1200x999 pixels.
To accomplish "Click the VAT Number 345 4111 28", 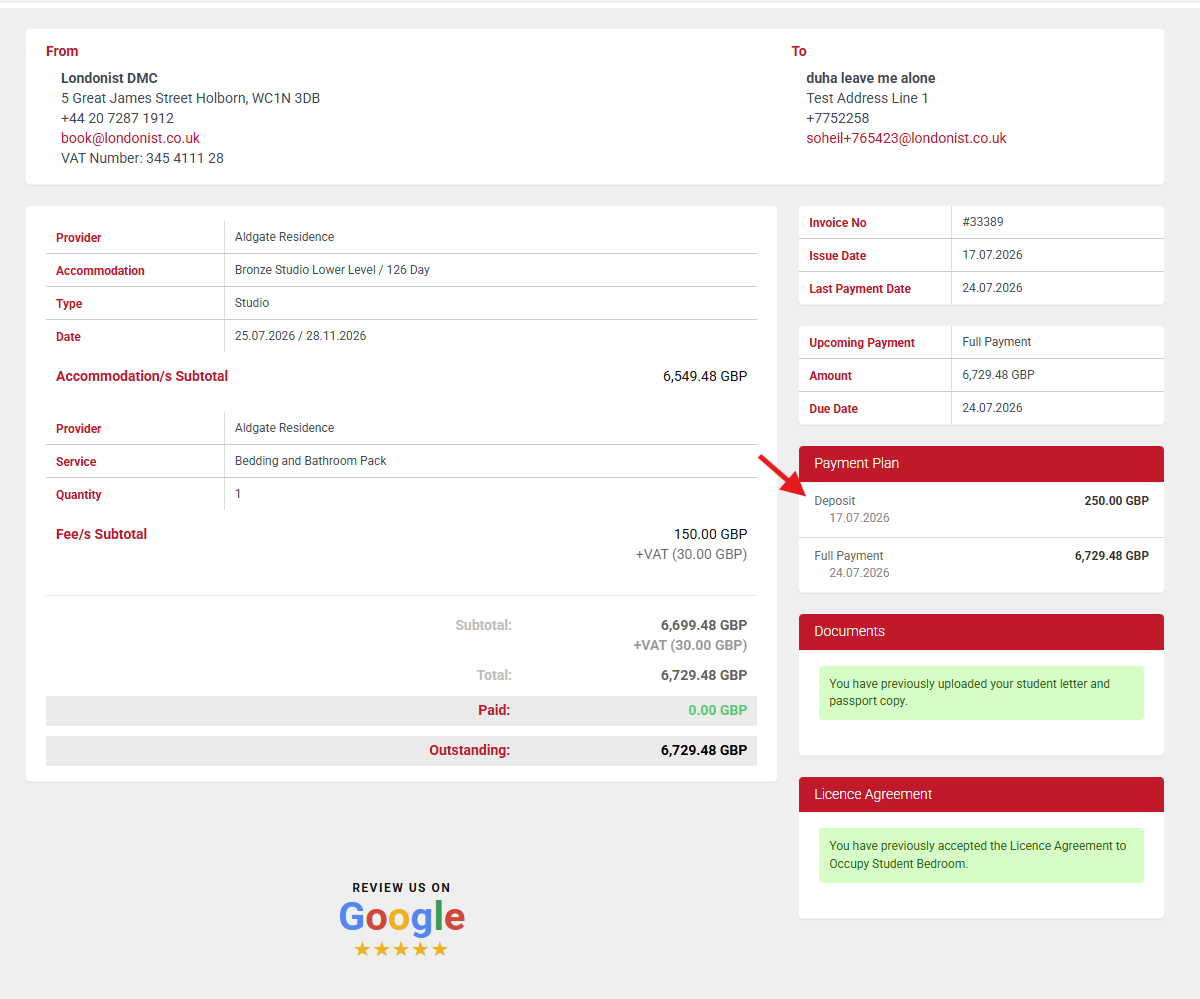I will pyautogui.click(x=142, y=158).
